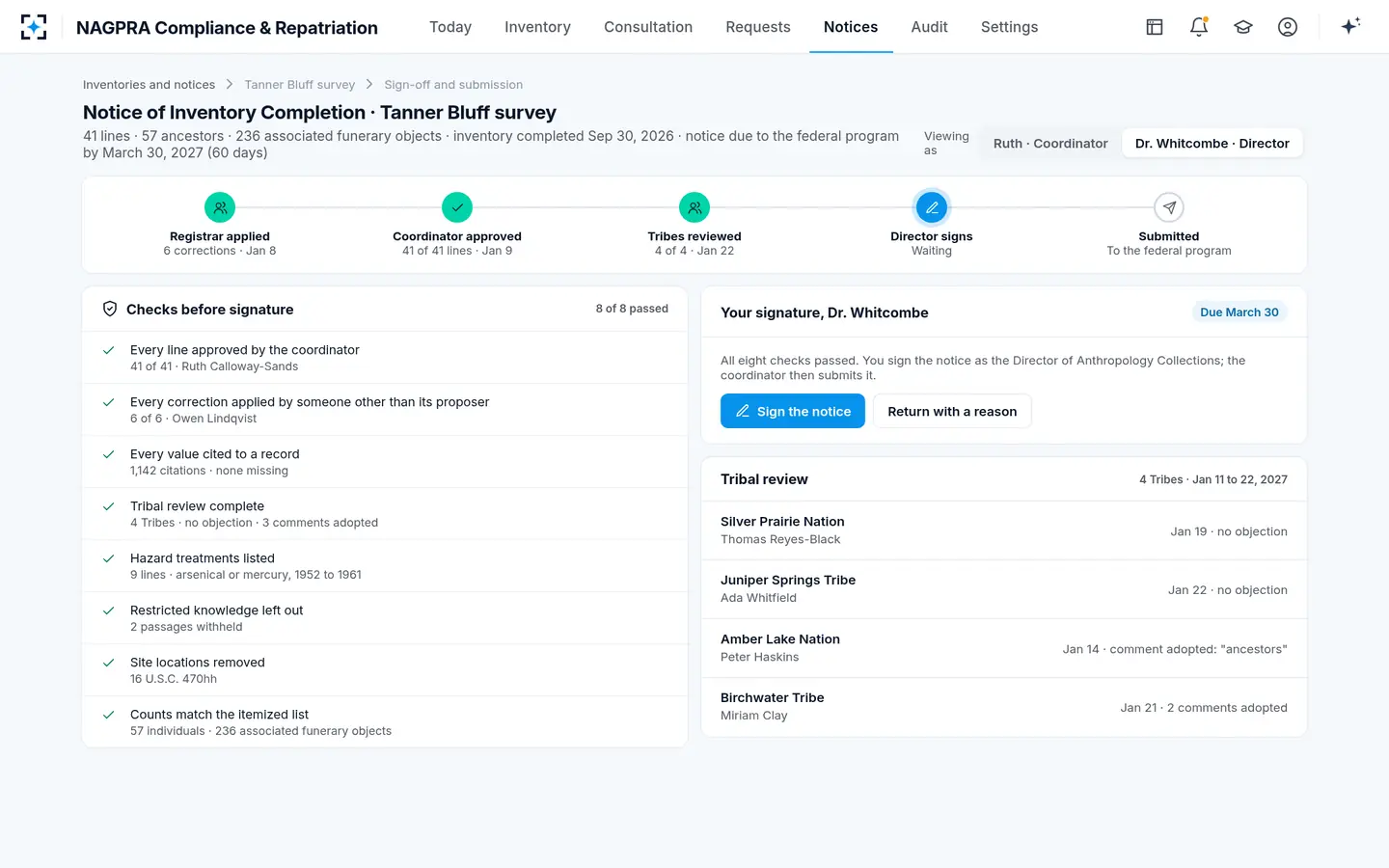Click the Tribes reviewed step icon
The image size is (1389, 868).
pyautogui.click(x=694, y=207)
